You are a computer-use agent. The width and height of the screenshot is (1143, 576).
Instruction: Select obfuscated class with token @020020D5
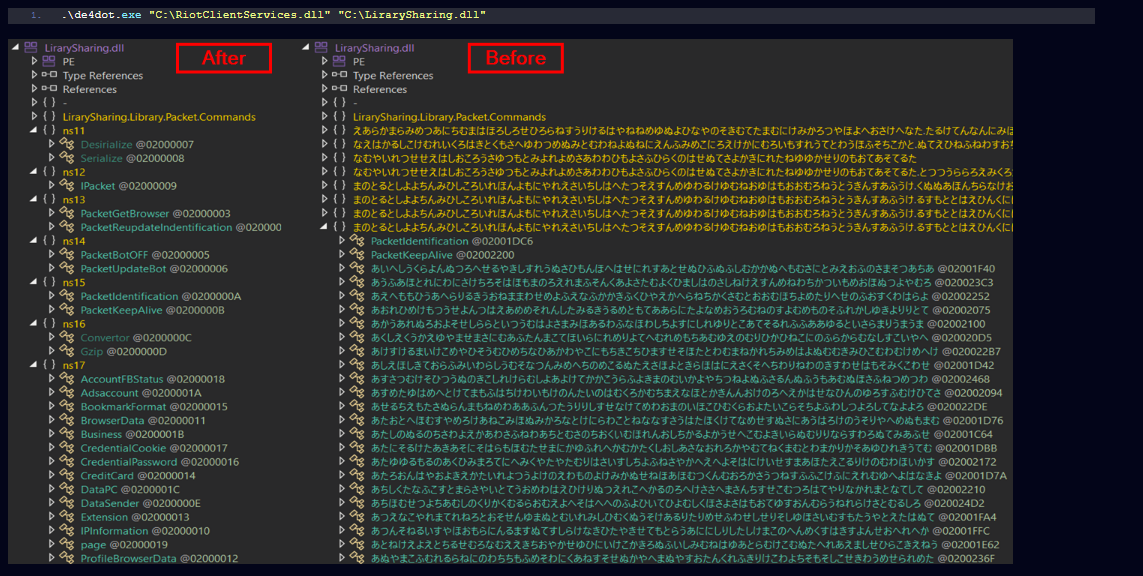pos(681,338)
